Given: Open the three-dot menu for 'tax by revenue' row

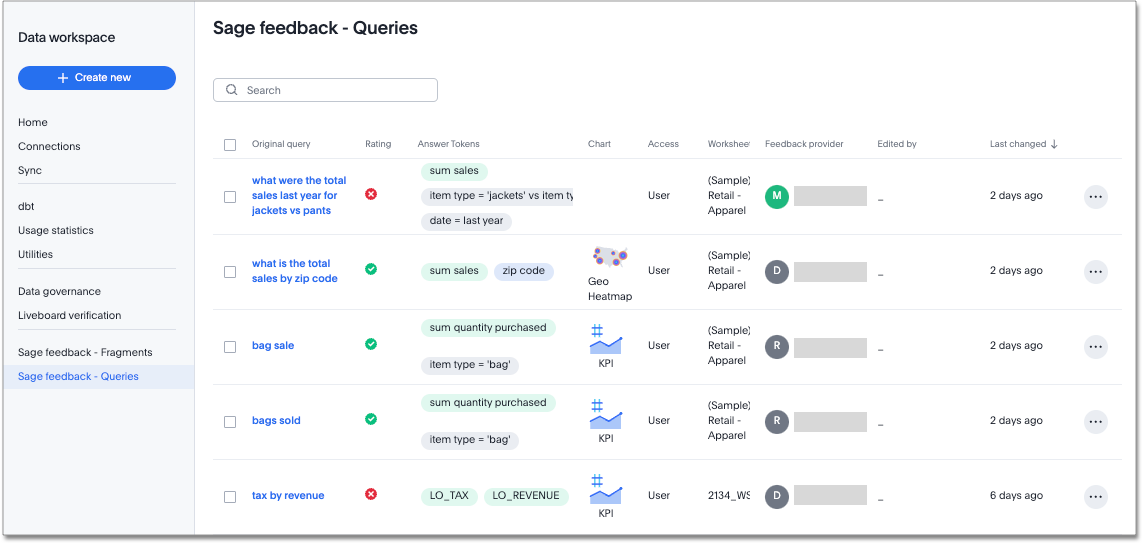Looking at the screenshot, I should [1095, 497].
